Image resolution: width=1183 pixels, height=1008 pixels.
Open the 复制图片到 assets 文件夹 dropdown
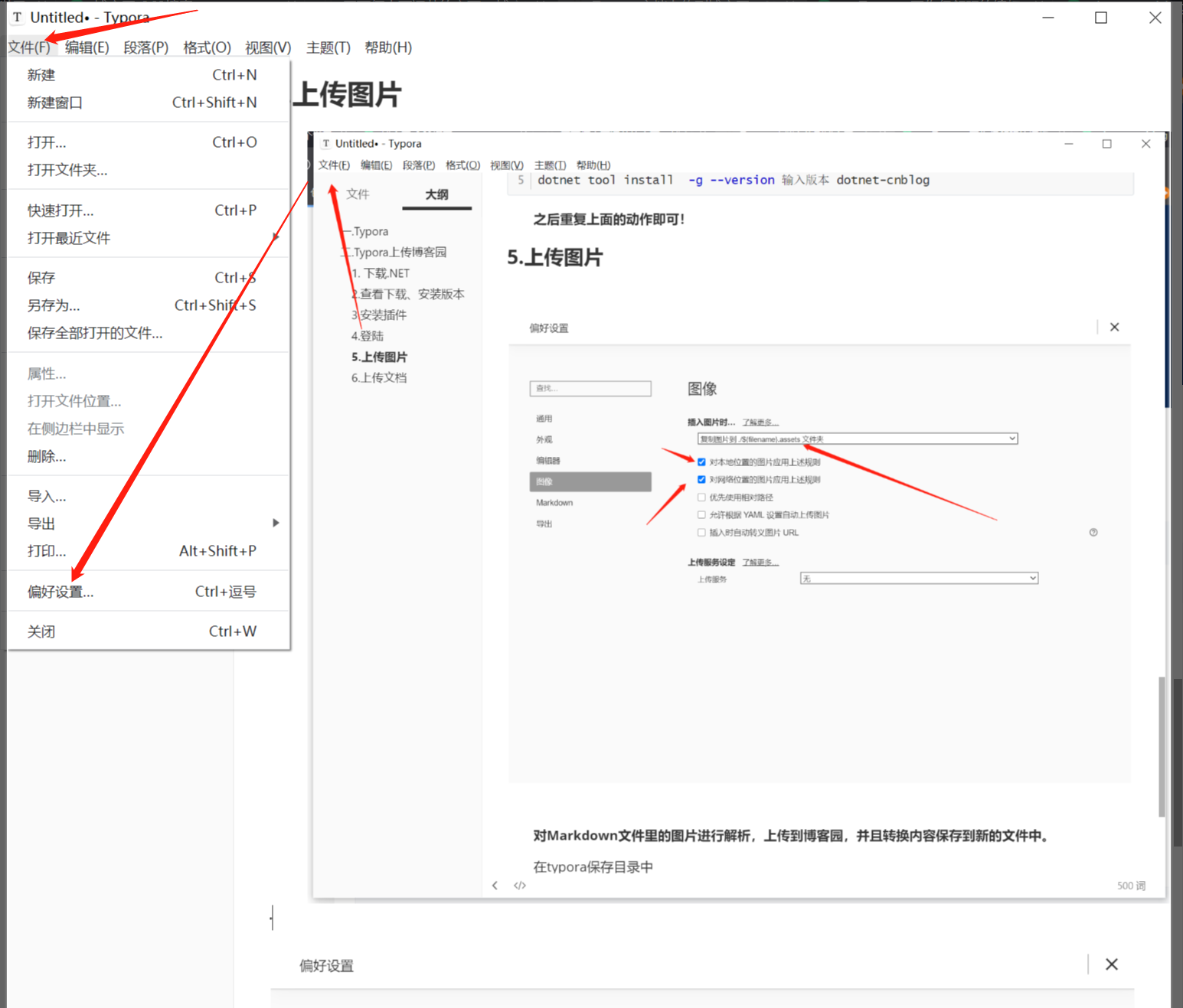tap(858, 439)
